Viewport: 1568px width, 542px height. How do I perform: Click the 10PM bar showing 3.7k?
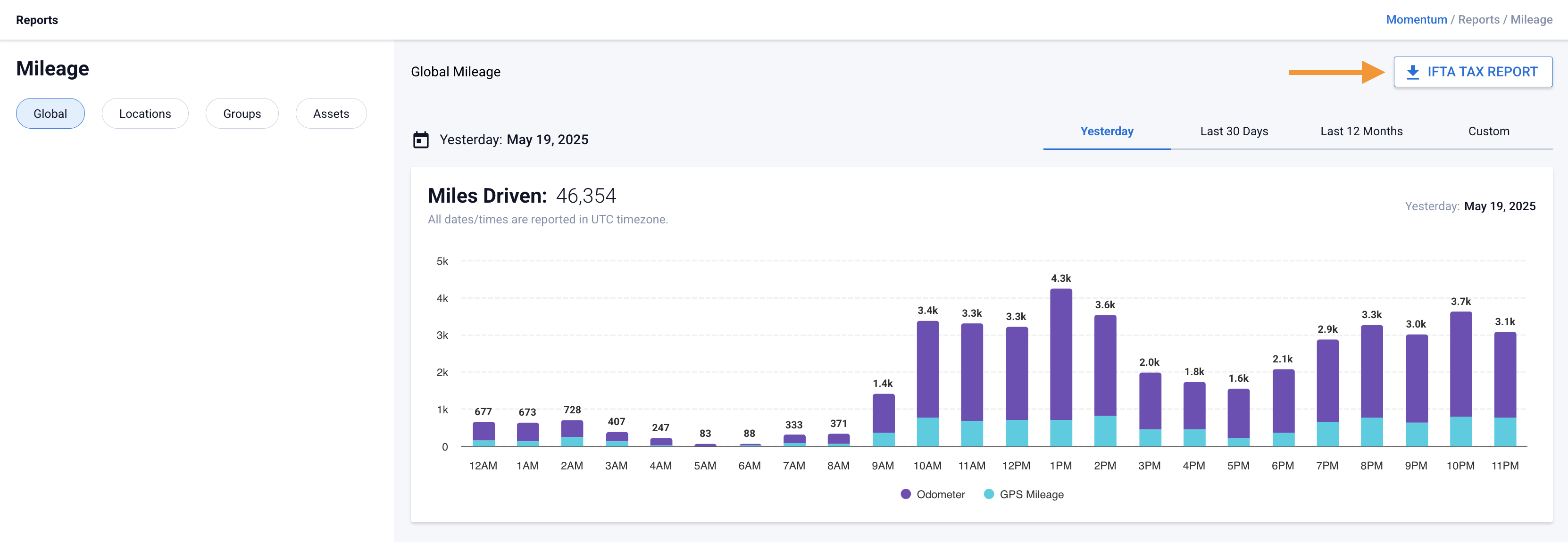pos(1460,377)
